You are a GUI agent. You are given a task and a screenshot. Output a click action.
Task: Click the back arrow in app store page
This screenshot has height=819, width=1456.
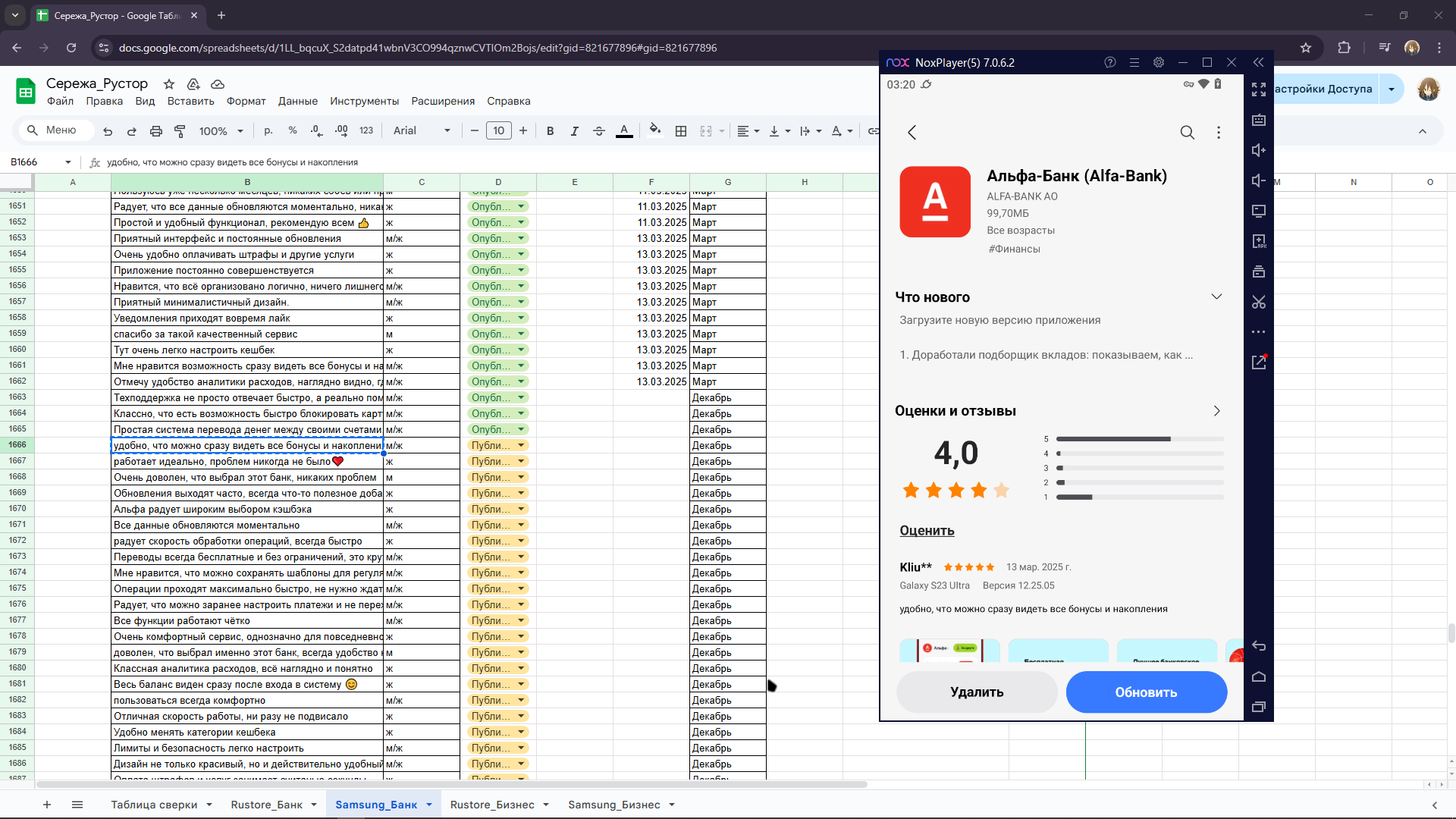[912, 133]
